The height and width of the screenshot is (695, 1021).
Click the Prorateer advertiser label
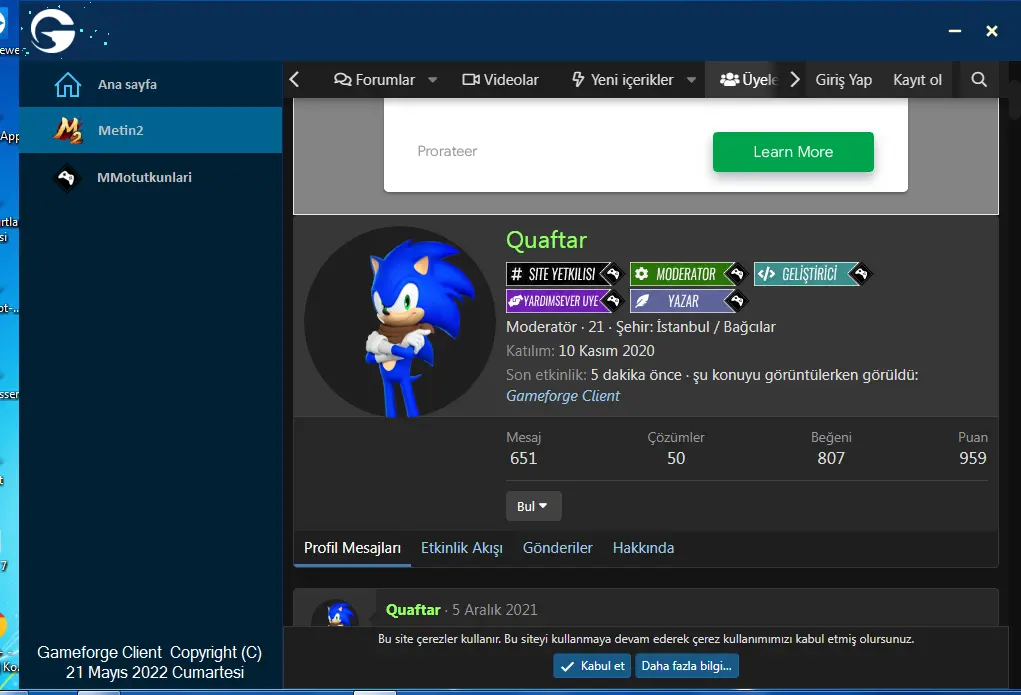447,151
